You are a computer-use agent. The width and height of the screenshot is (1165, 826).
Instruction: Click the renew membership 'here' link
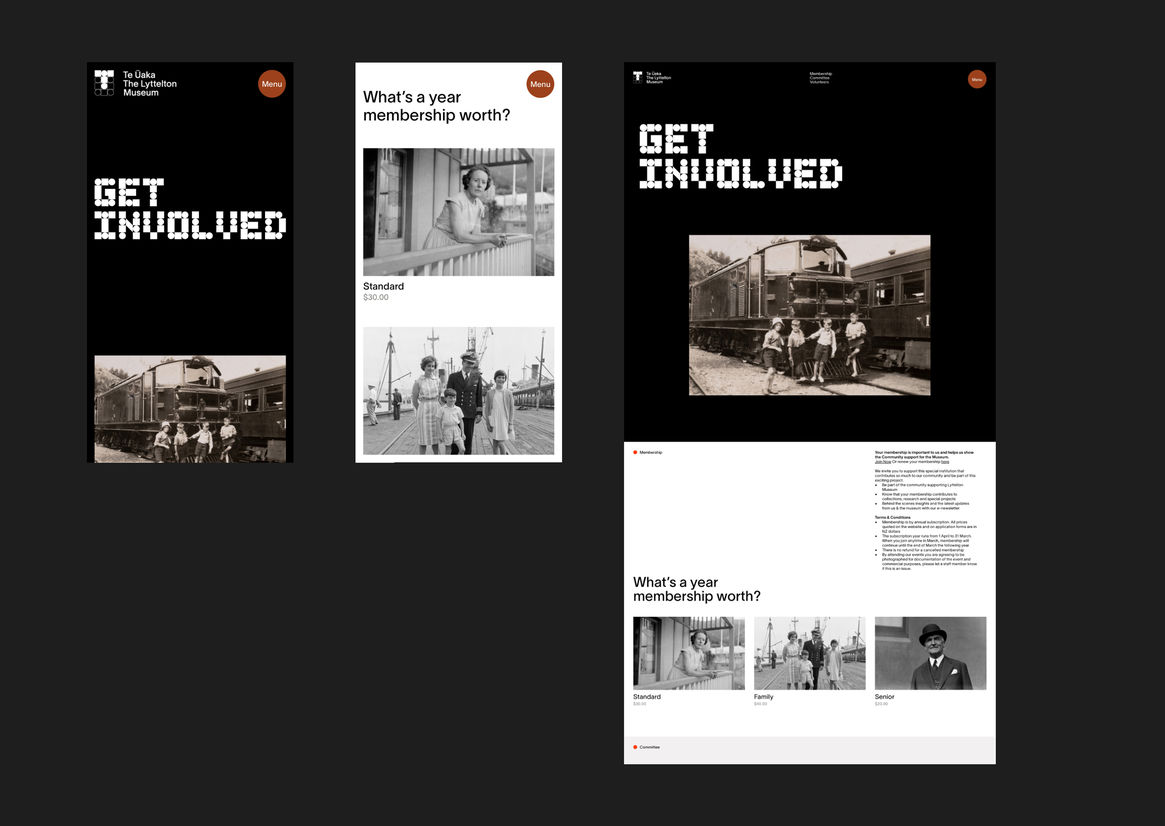coord(944,462)
